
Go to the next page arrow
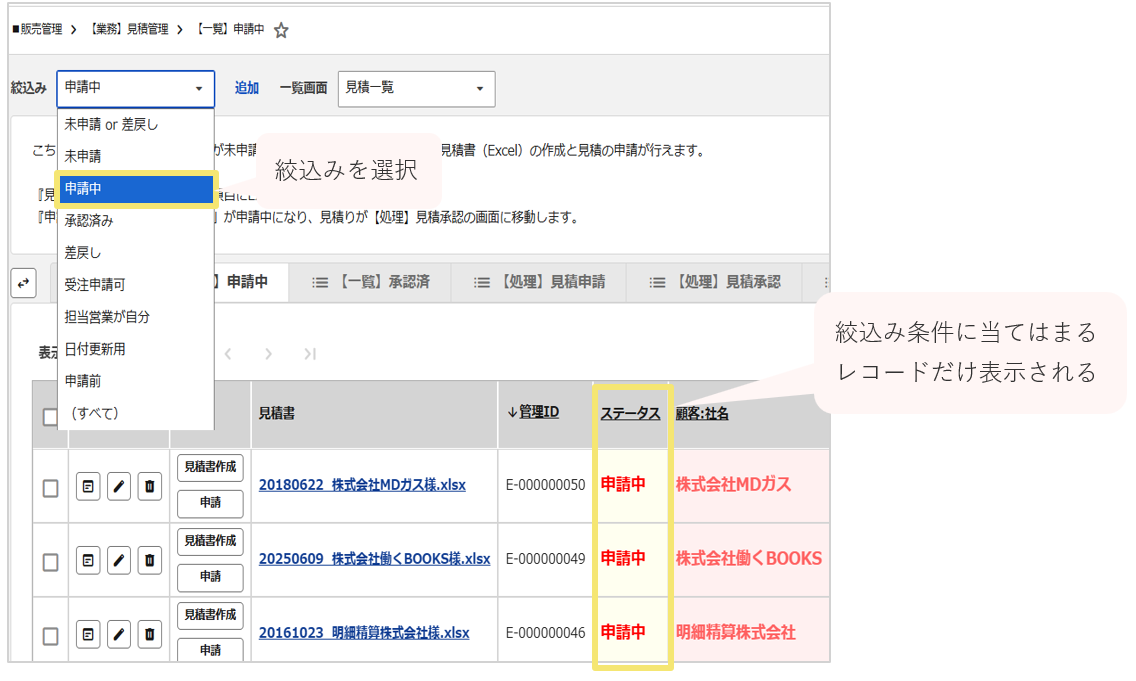[269, 354]
